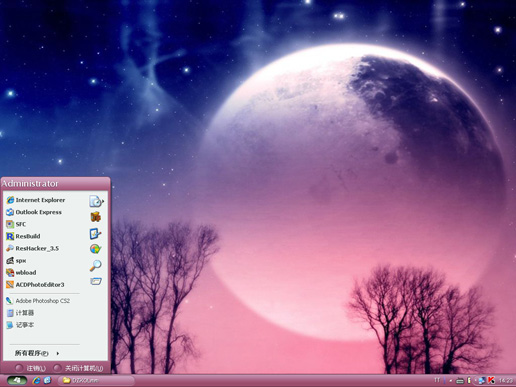This screenshot has height=387, width=516.
Task: Click the green Start button
Action: (17, 380)
